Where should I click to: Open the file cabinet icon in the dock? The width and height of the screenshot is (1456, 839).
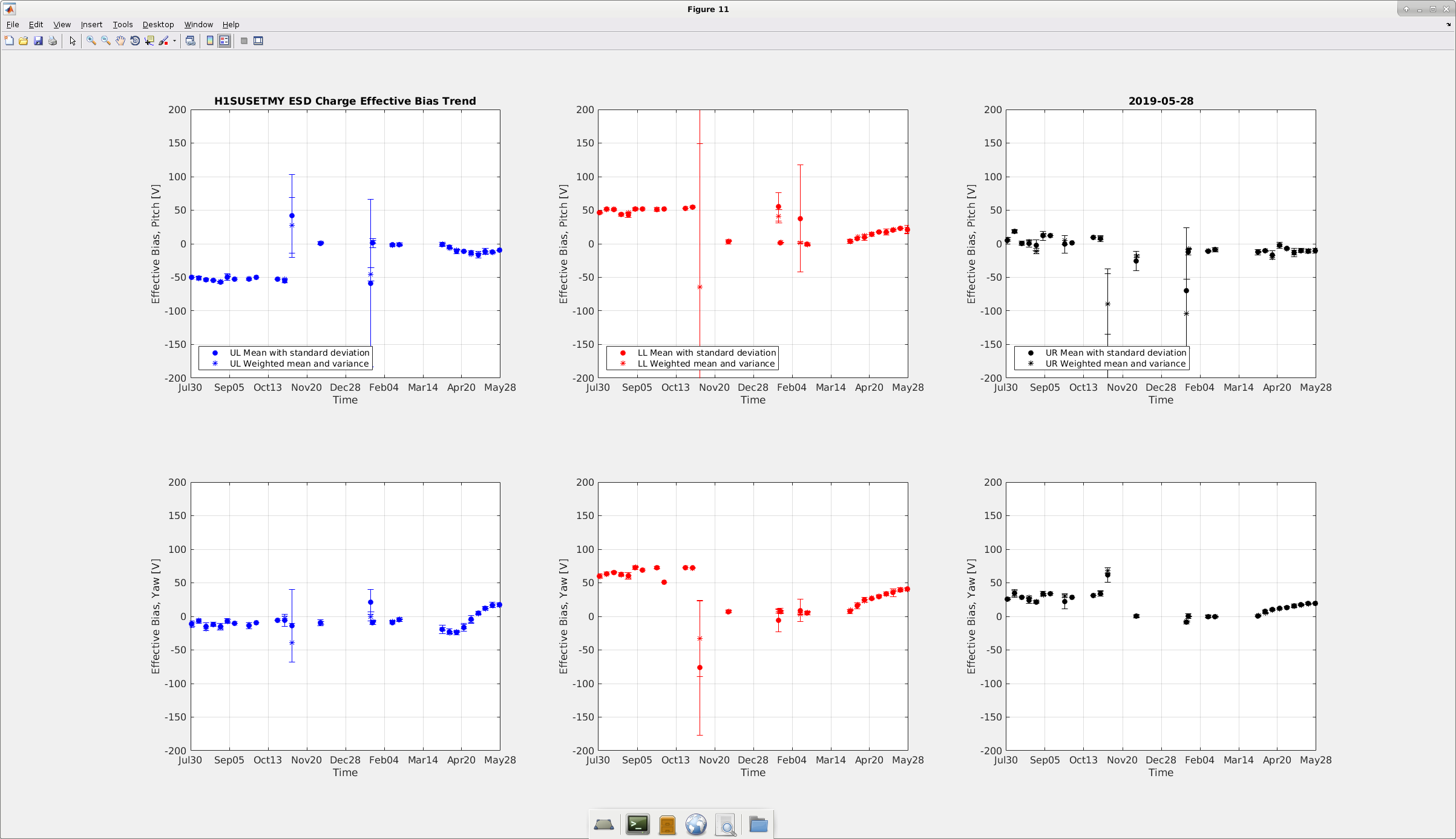[667, 824]
